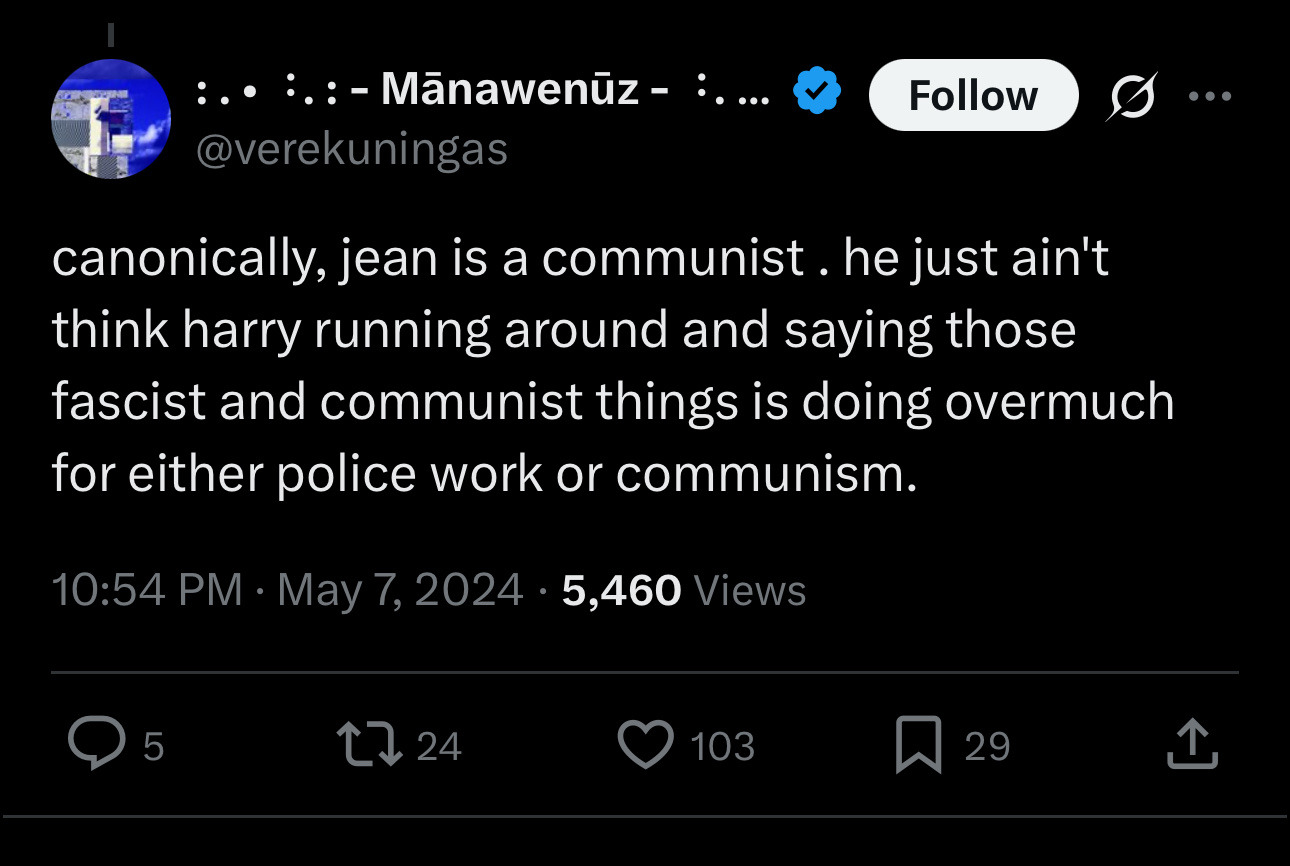Bookmark this post with the bookmark icon
Screen dimensions: 1290x866
pos(917,746)
